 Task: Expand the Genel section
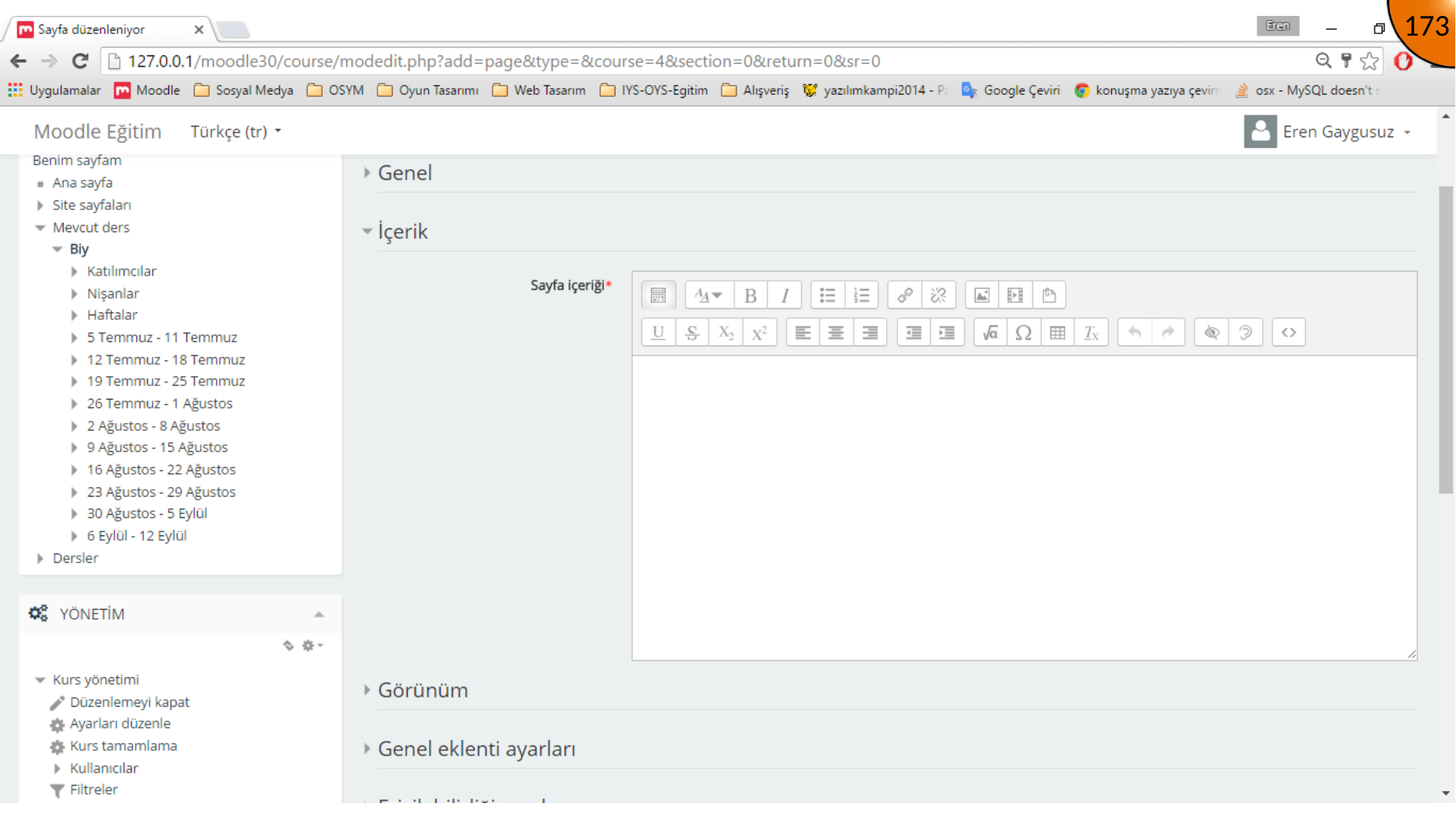coord(405,173)
